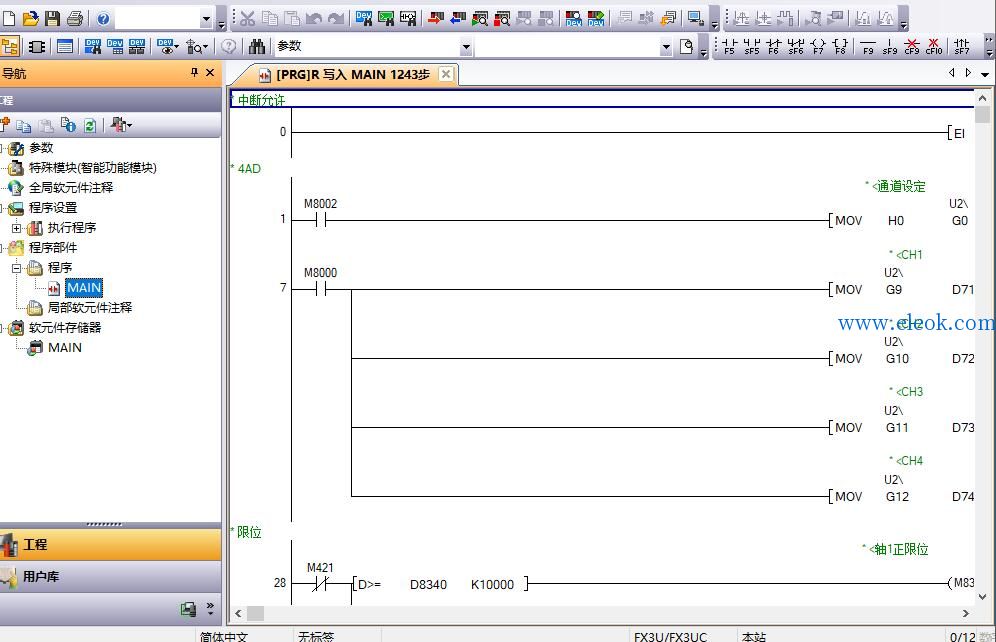Insert normally closed contact F6
Viewport: 996px width, 642px height.
click(x=773, y=46)
